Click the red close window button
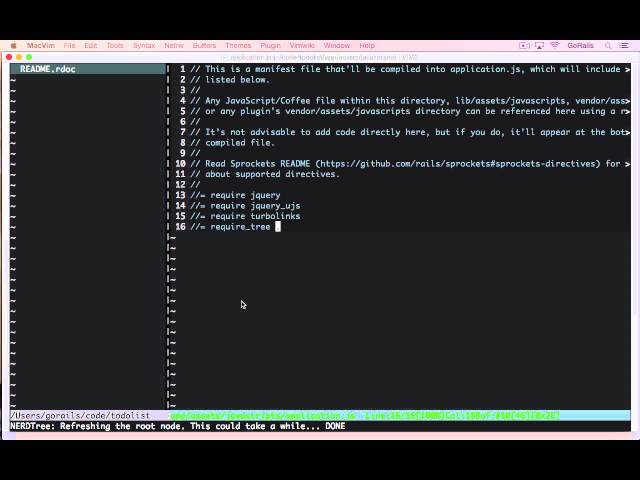The height and width of the screenshot is (480, 640). pos(9,57)
